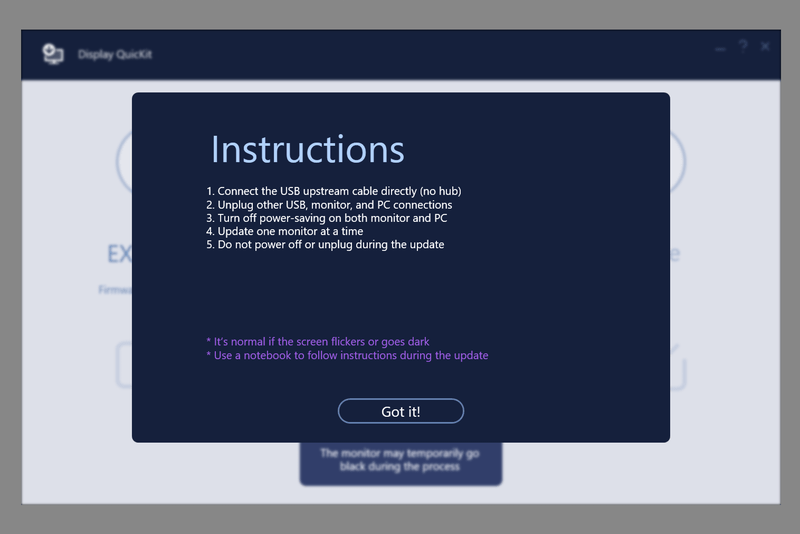Click the Display QuicKit title text

(115, 54)
